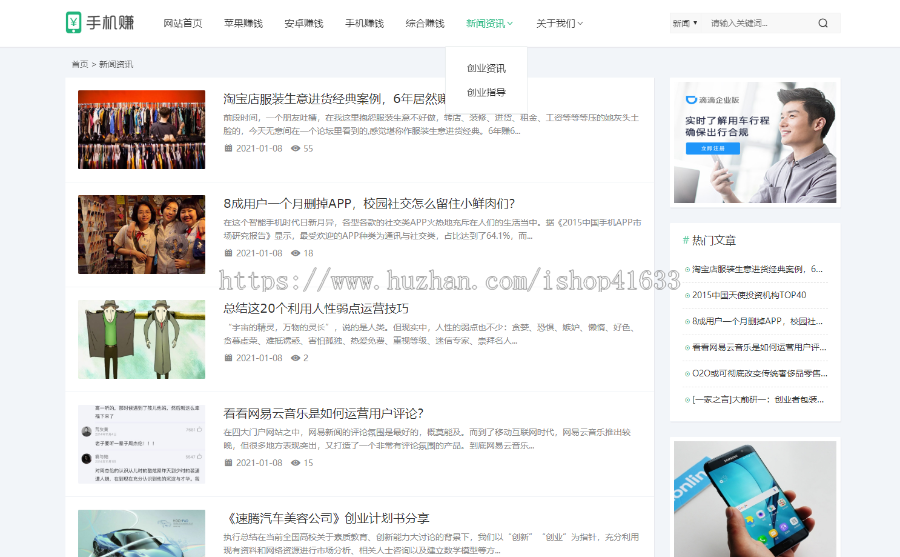This screenshot has width=900, height=557.
Task: Click three girls photo thumbnail
Action: click(141, 234)
